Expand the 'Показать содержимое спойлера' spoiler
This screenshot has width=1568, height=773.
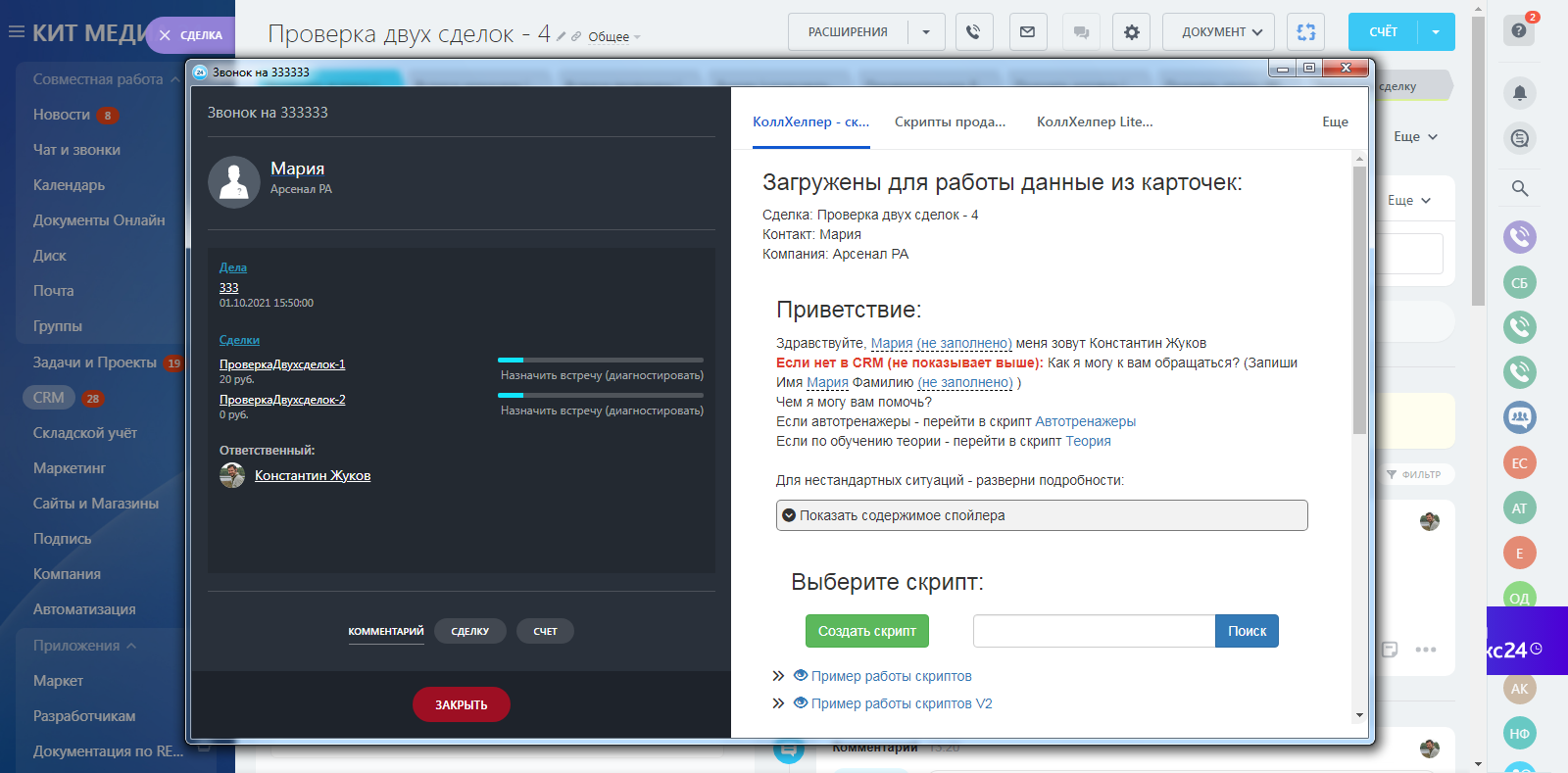(1041, 515)
